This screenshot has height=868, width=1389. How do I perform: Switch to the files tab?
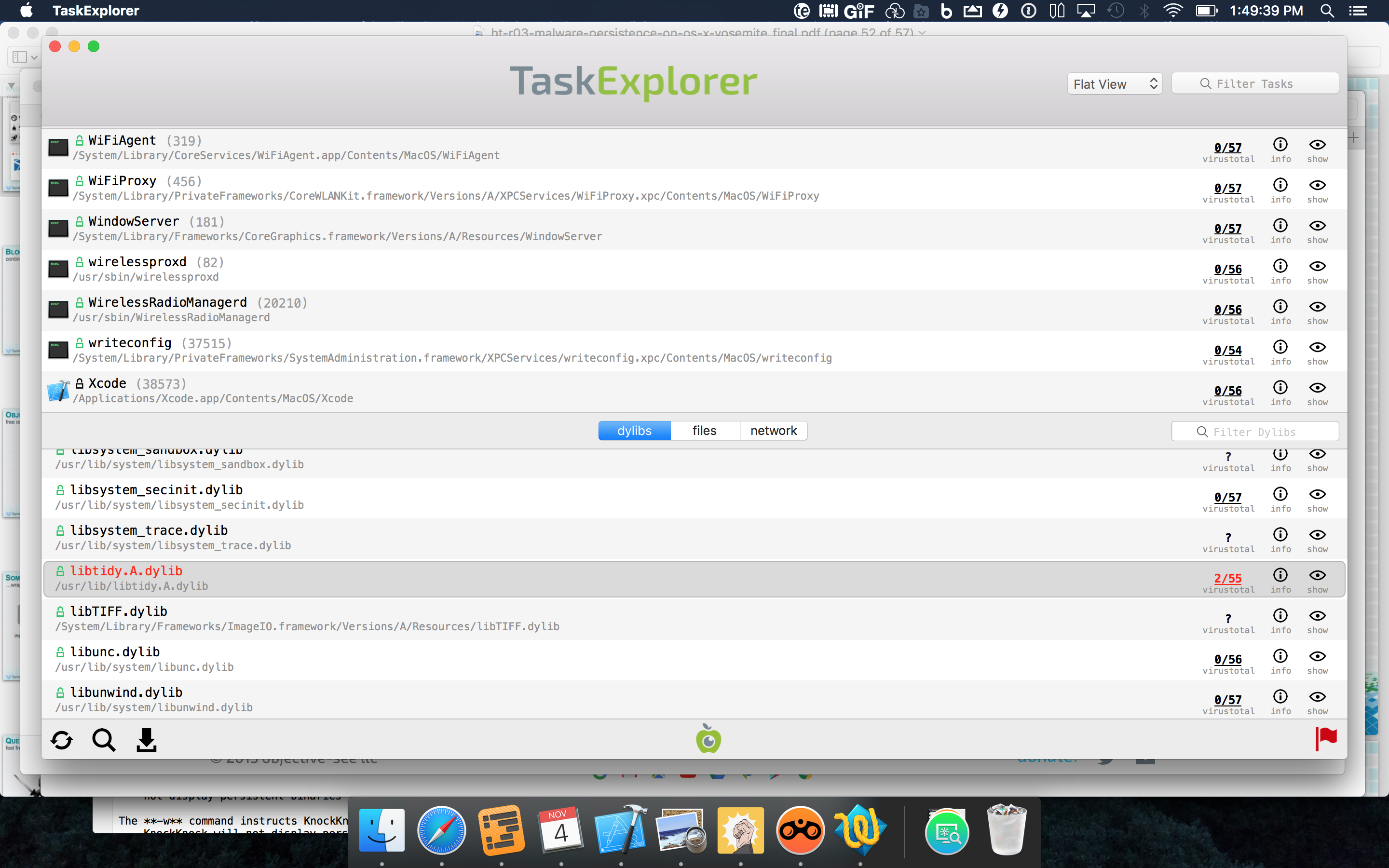point(704,431)
